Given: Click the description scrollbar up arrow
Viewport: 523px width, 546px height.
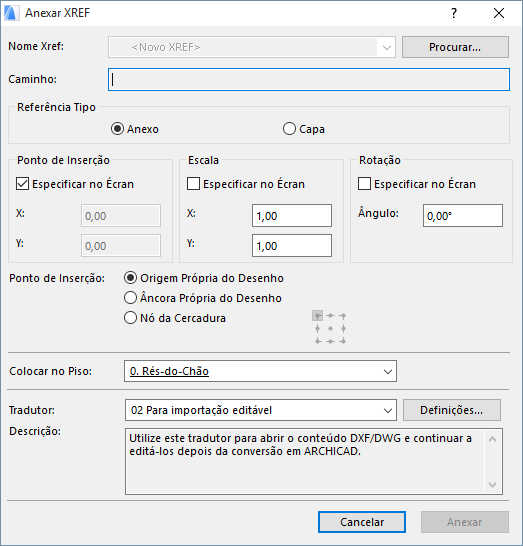Looking at the screenshot, I should pos(492,439).
